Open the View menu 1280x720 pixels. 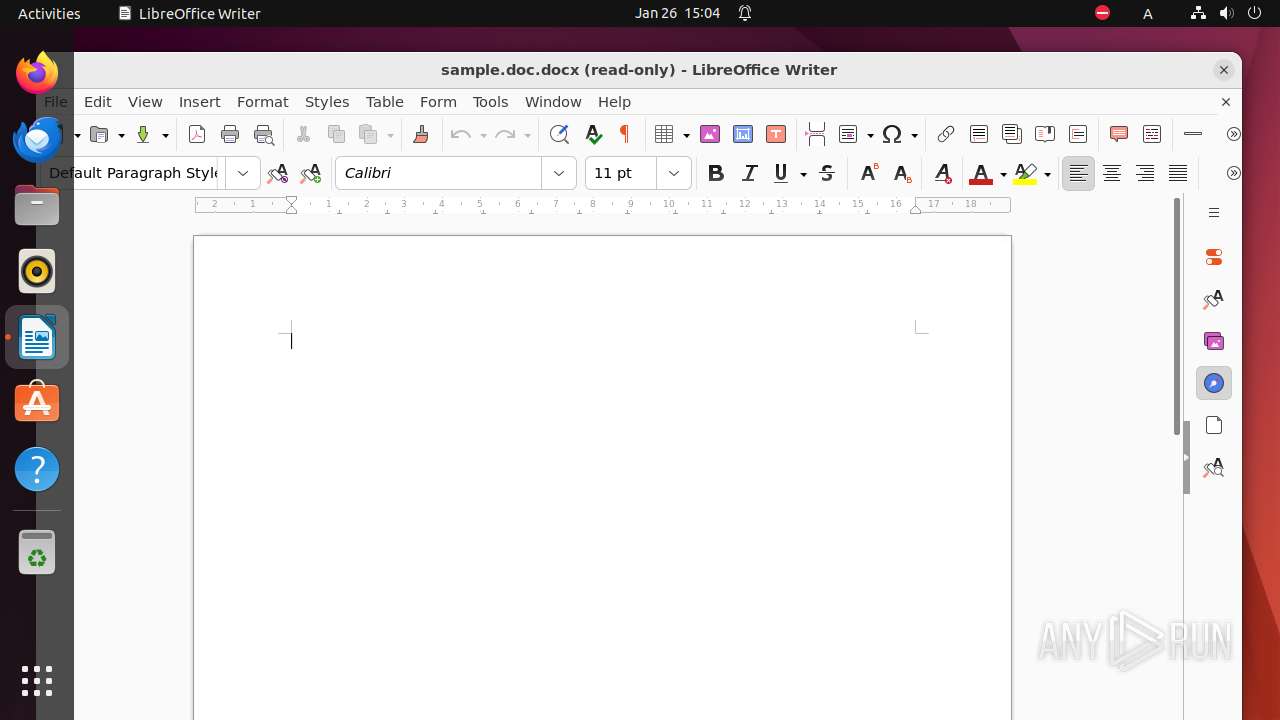tap(145, 102)
